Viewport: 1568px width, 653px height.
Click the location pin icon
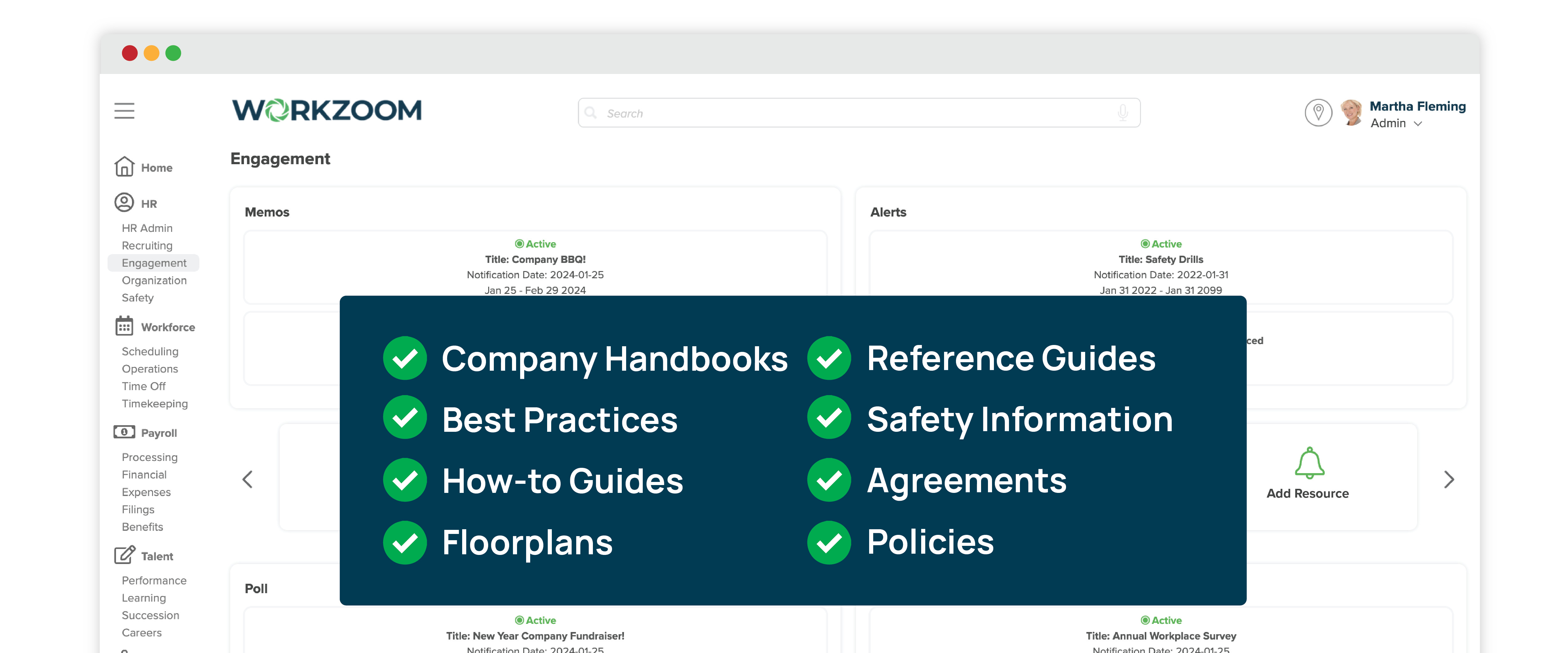(x=1318, y=112)
